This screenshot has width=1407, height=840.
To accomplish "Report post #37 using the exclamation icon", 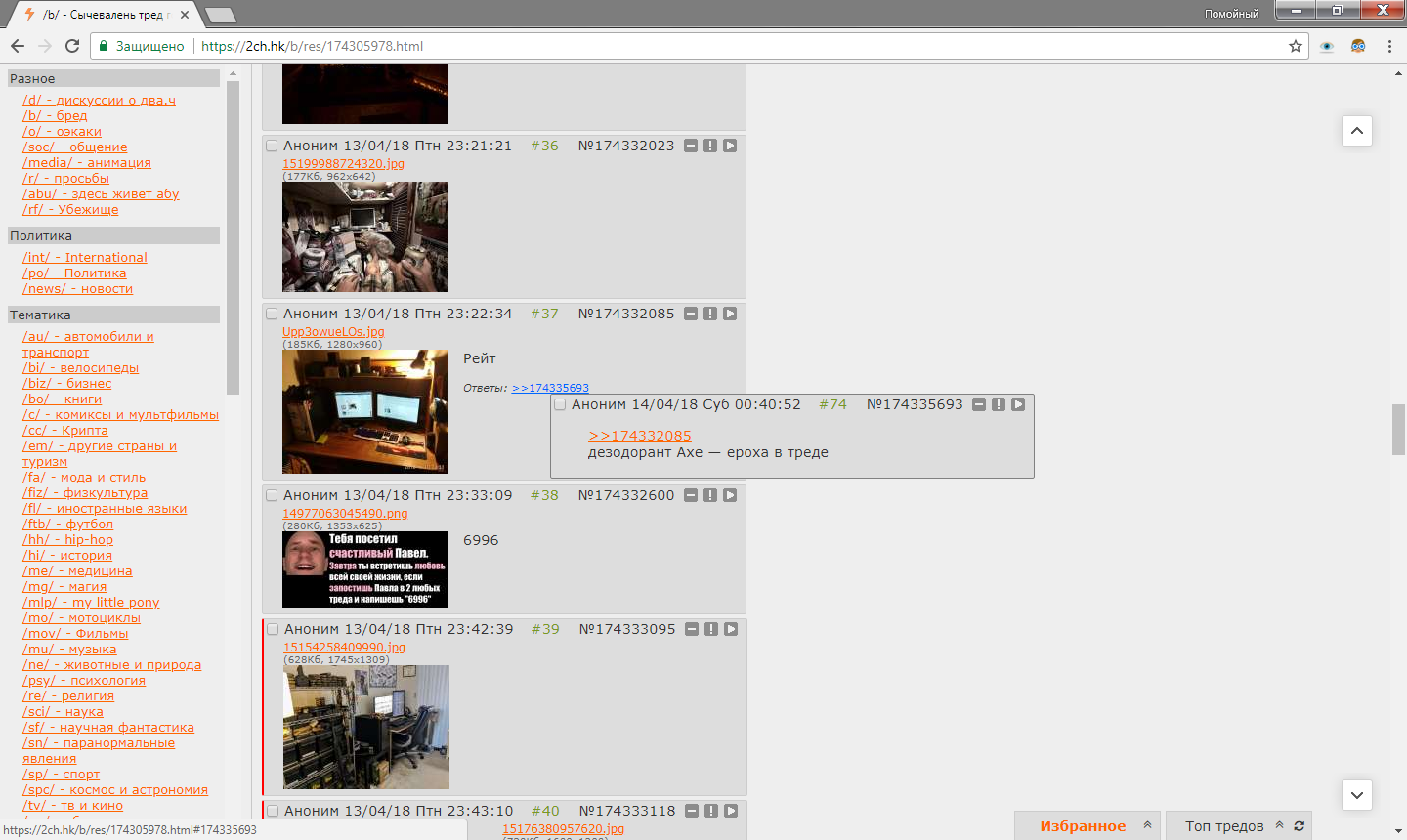I will tap(710, 314).
